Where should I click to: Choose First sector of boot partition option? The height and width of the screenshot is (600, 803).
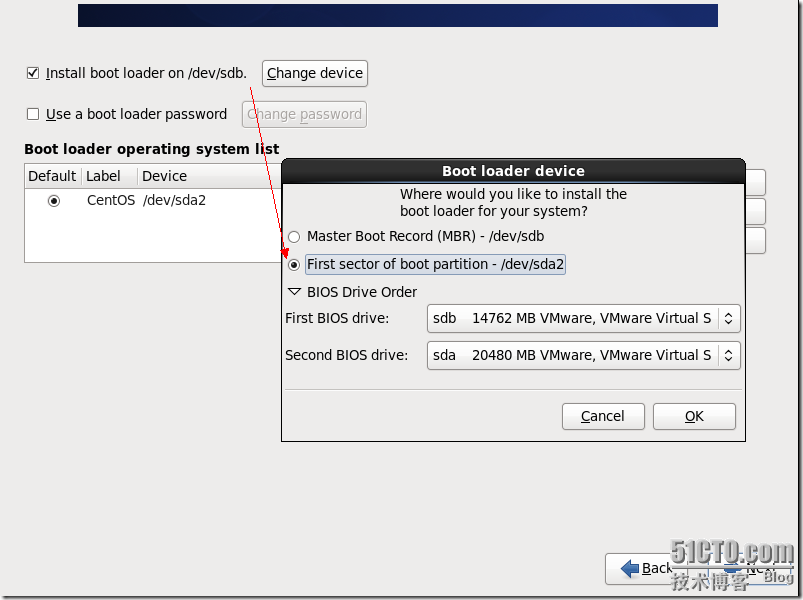(x=294, y=265)
